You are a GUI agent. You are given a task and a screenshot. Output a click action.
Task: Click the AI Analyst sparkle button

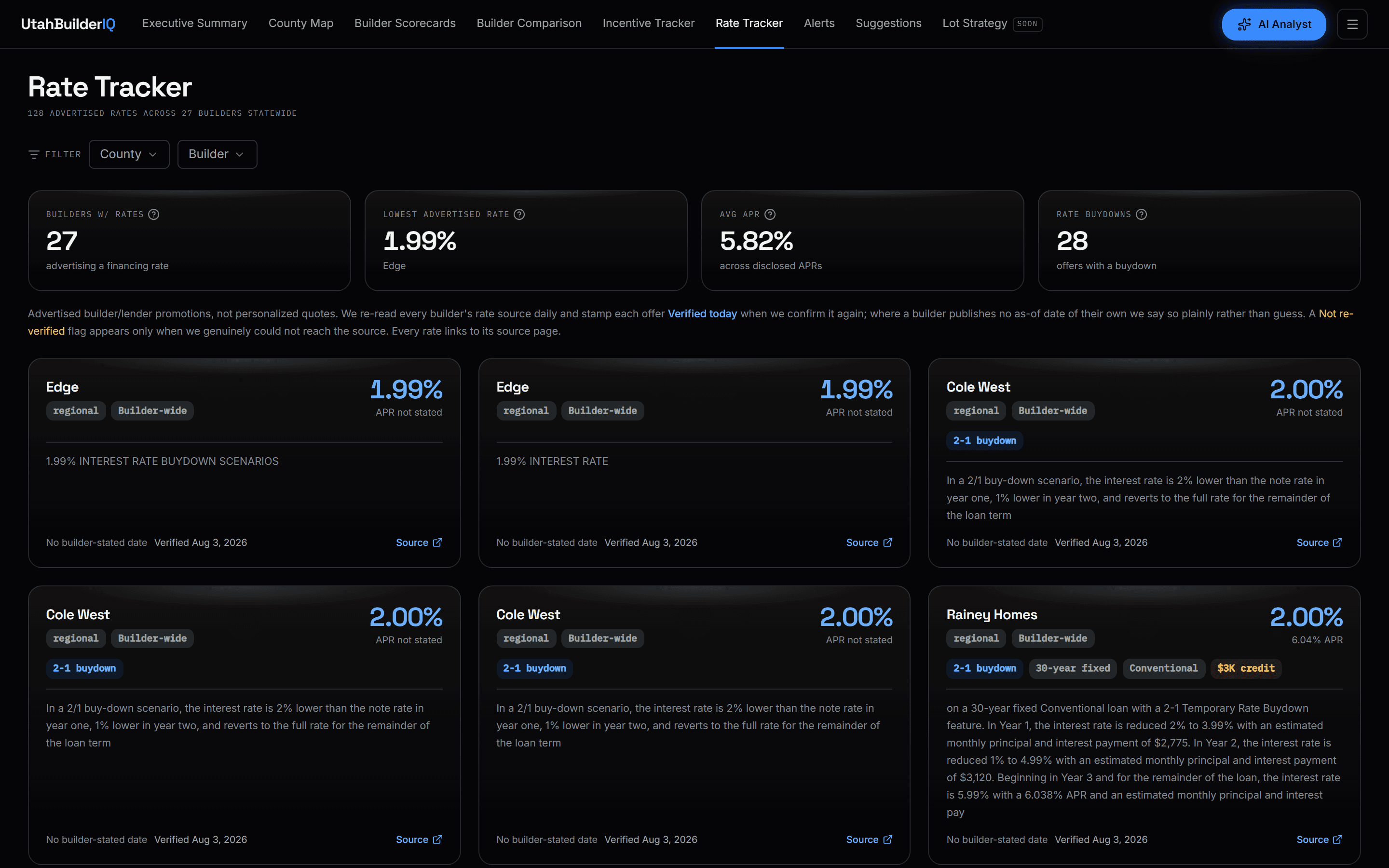tap(1274, 24)
